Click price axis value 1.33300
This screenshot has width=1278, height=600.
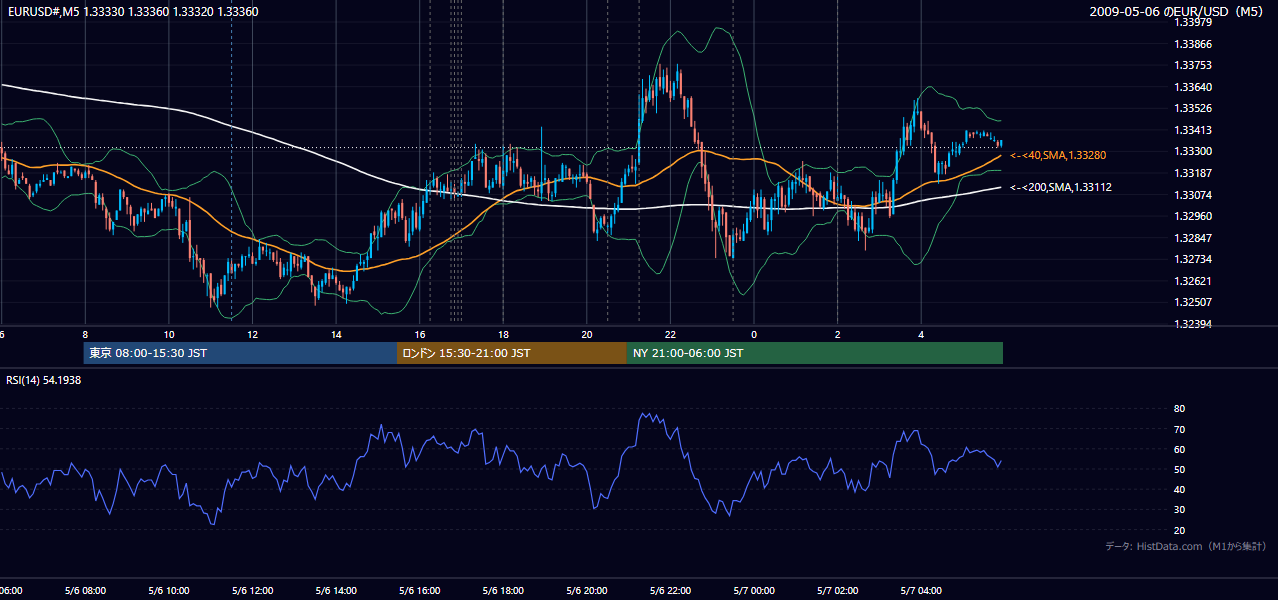pos(1192,151)
